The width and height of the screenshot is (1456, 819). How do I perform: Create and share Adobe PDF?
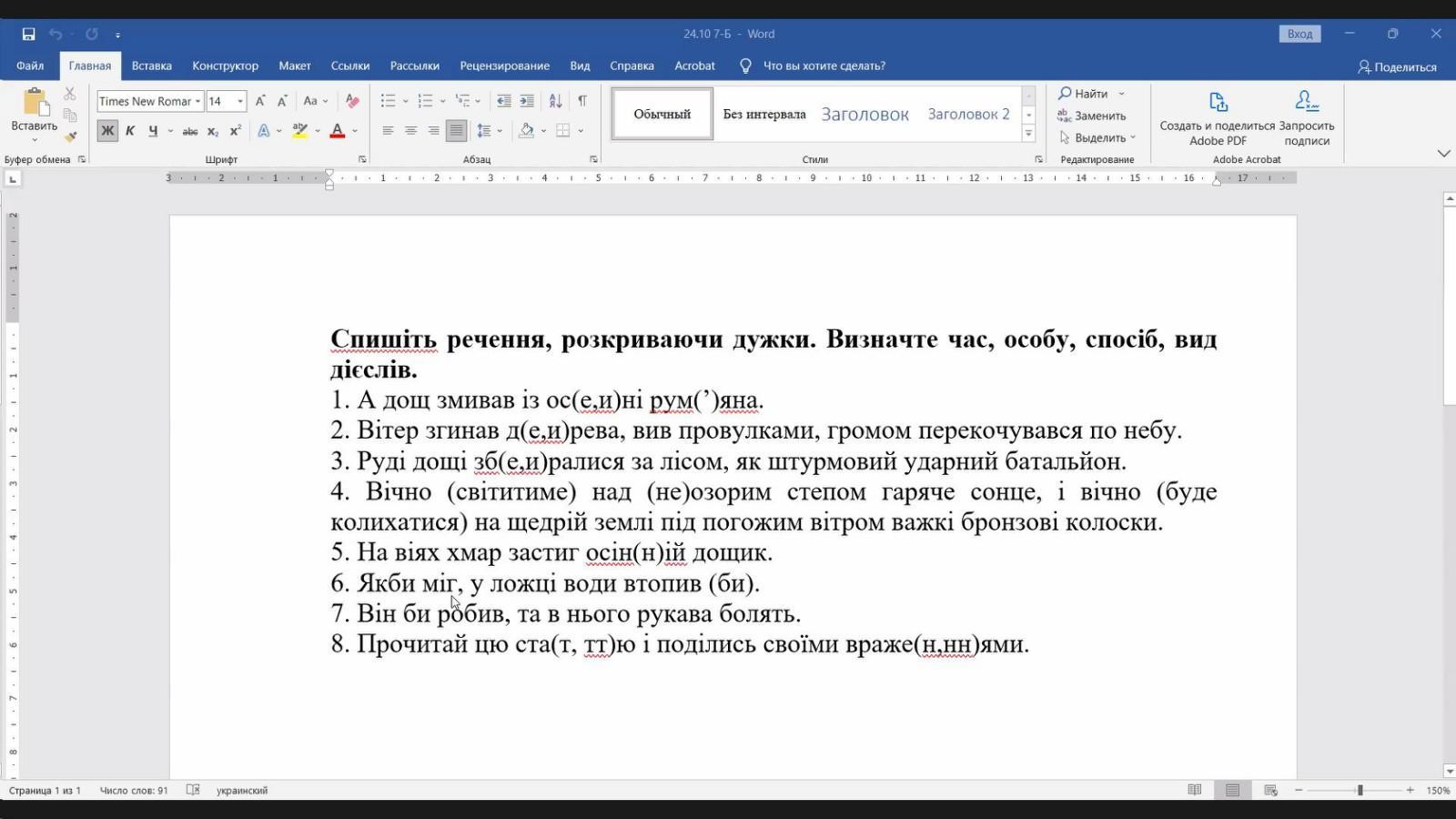[1218, 118]
